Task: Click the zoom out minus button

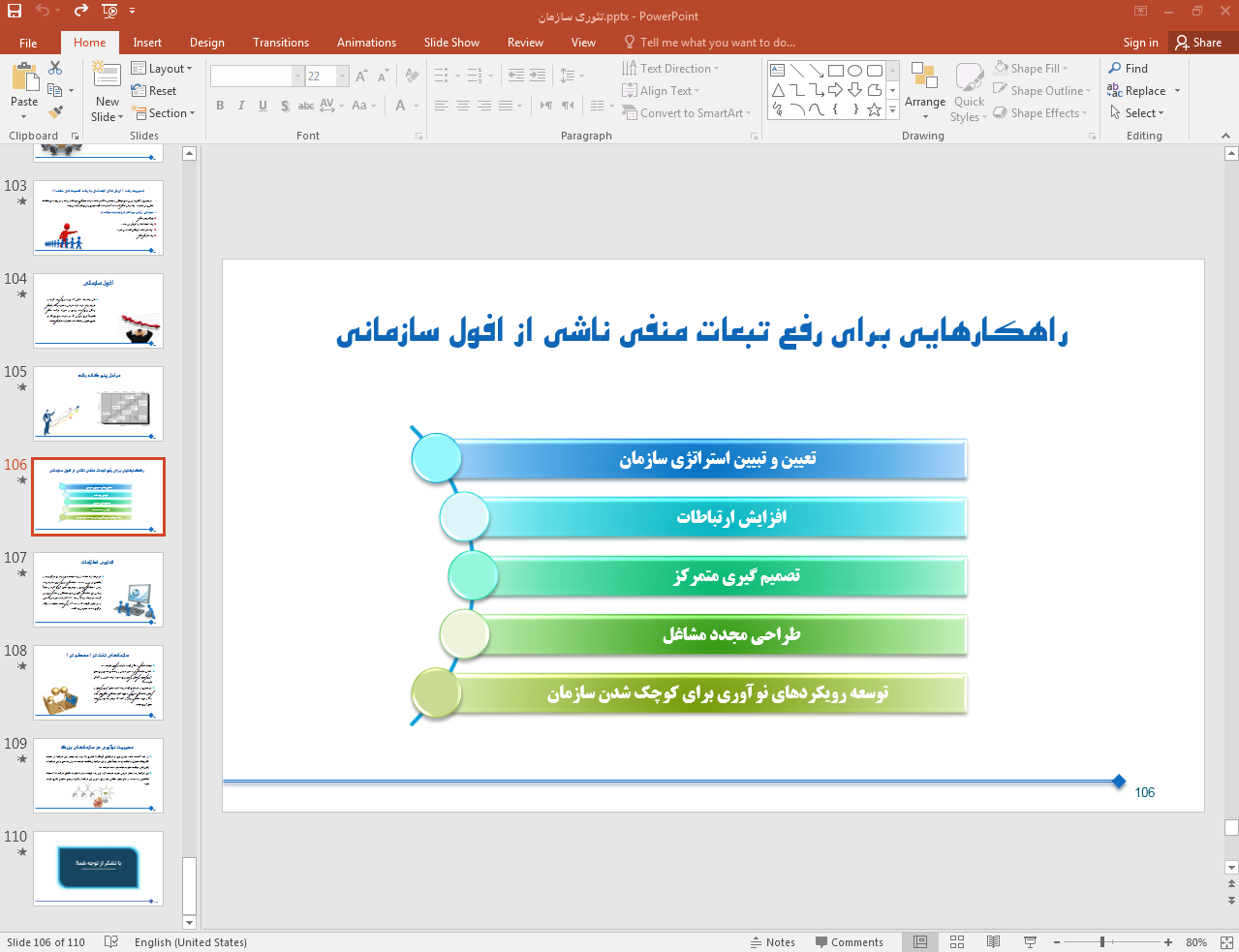Action: coord(1057,942)
